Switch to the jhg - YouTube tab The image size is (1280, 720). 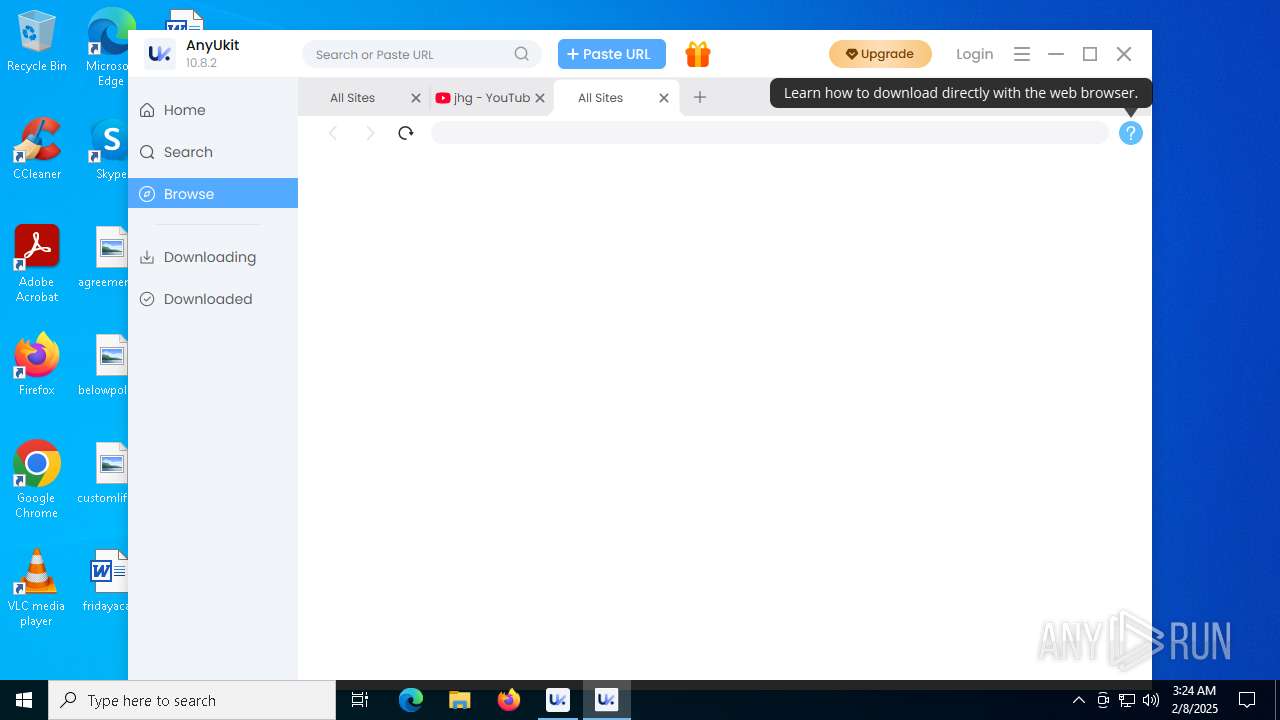pyautogui.click(x=482, y=98)
